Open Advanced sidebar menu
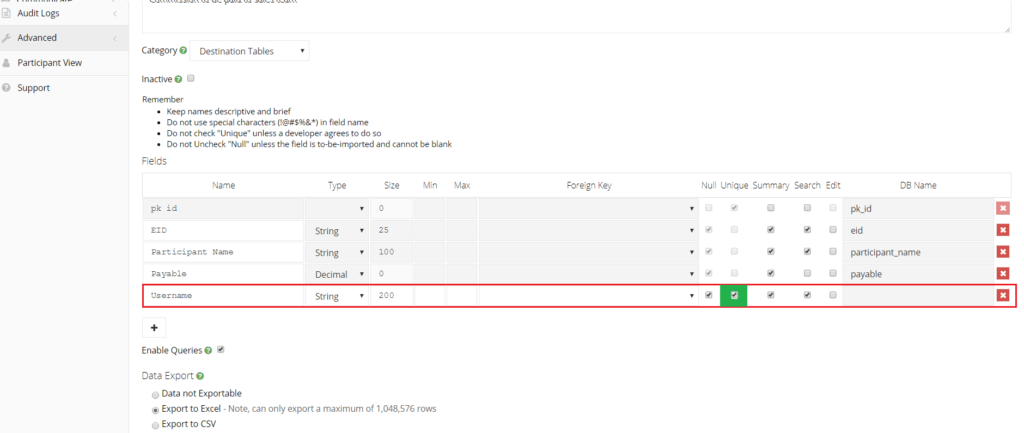 coord(63,38)
